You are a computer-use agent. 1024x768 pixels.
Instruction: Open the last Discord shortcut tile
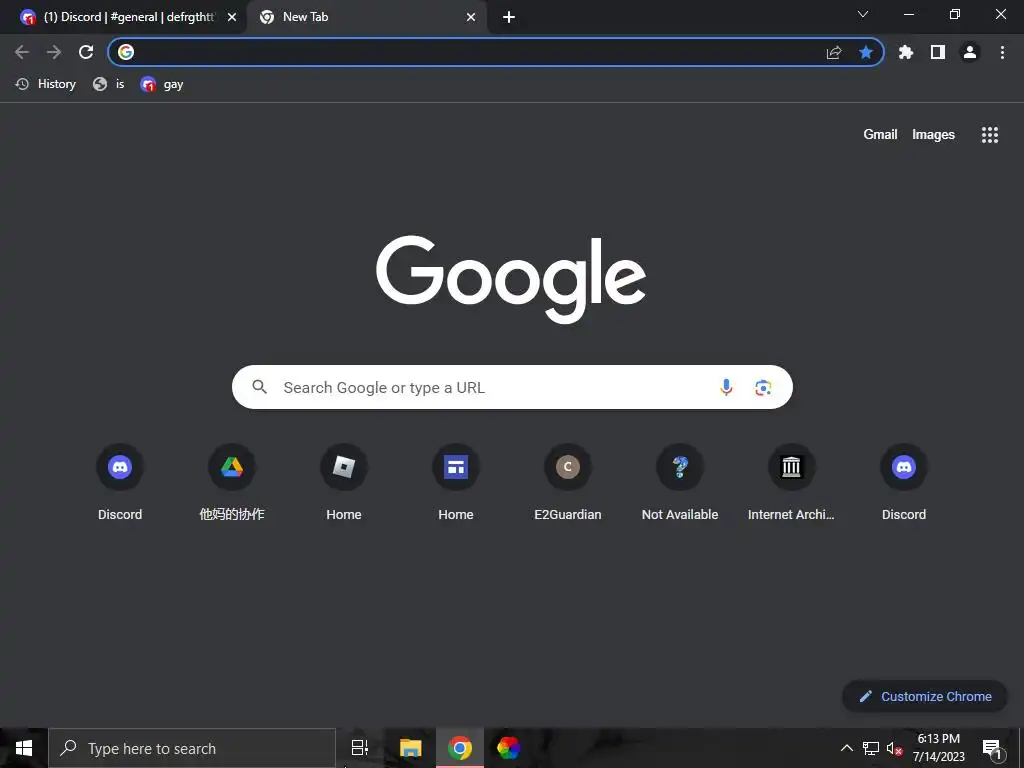click(904, 482)
